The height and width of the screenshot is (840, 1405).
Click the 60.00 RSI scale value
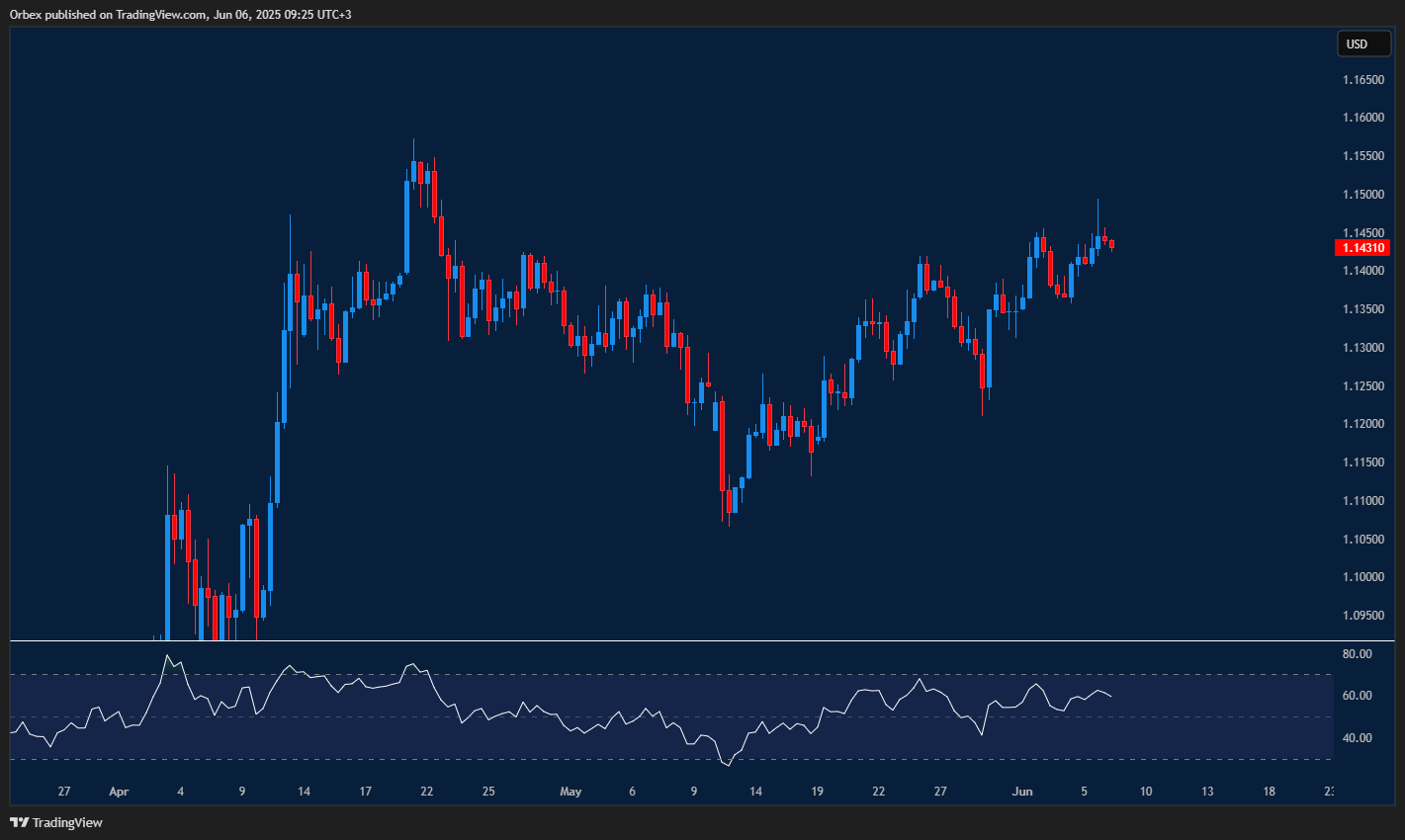[1356, 695]
